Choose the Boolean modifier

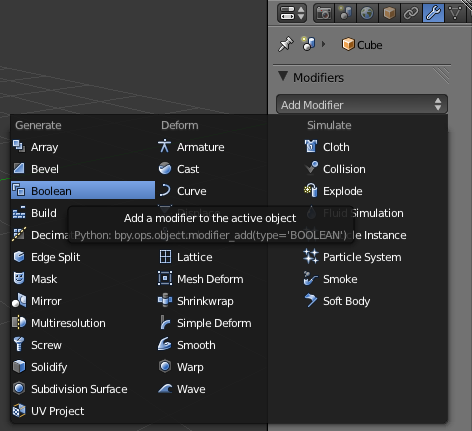tap(83, 191)
